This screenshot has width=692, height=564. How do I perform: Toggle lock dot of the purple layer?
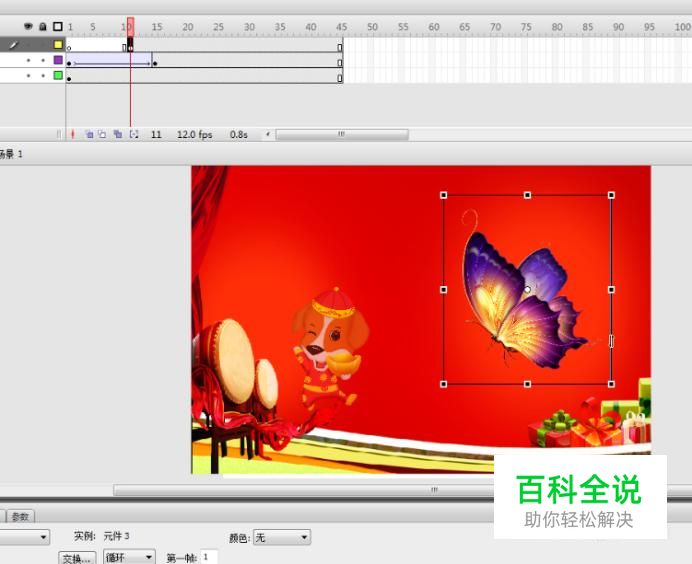pyautogui.click(x=43, y=60)
